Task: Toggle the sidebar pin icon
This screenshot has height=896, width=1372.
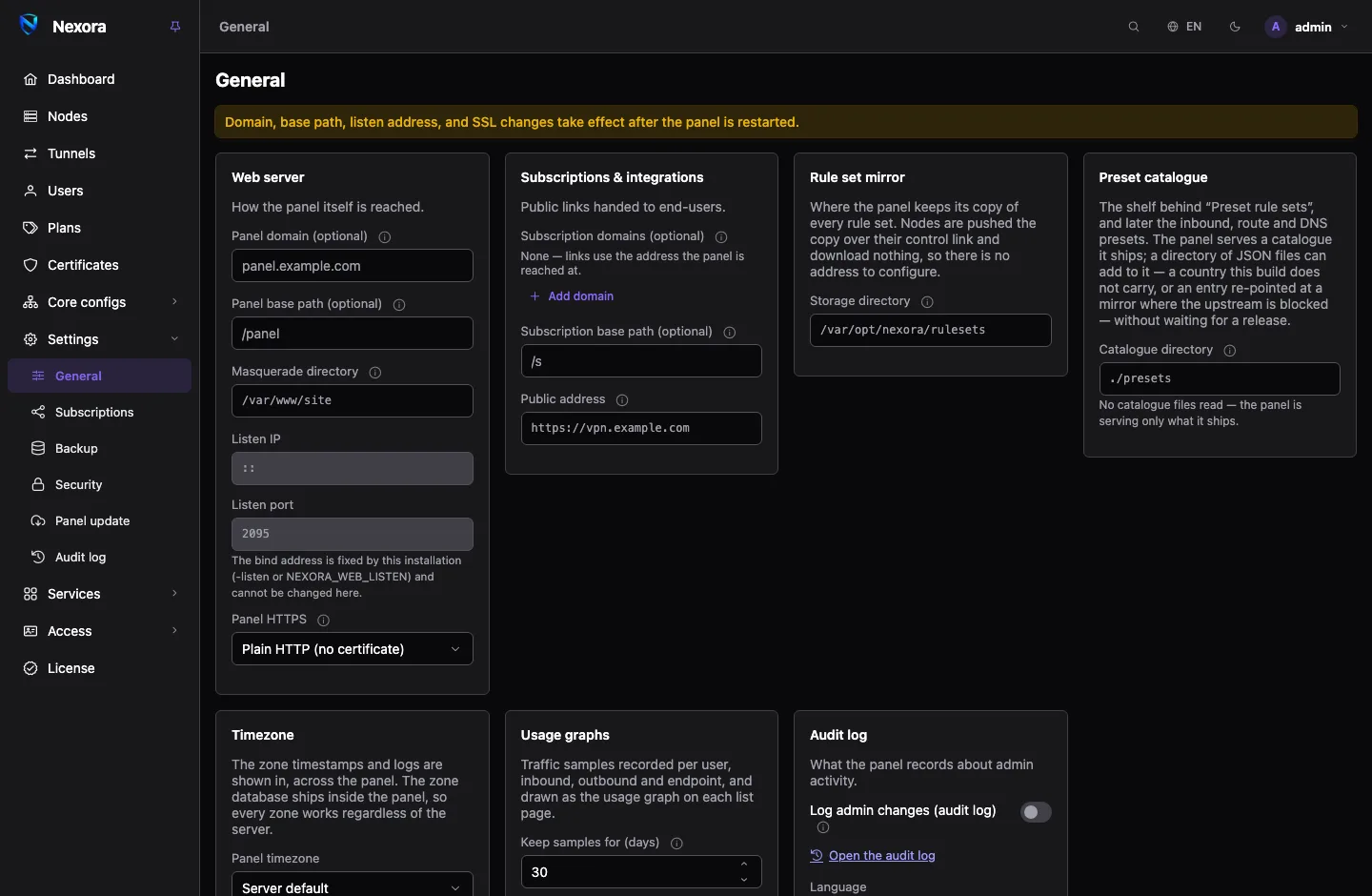Action: [x=175, y=27]
